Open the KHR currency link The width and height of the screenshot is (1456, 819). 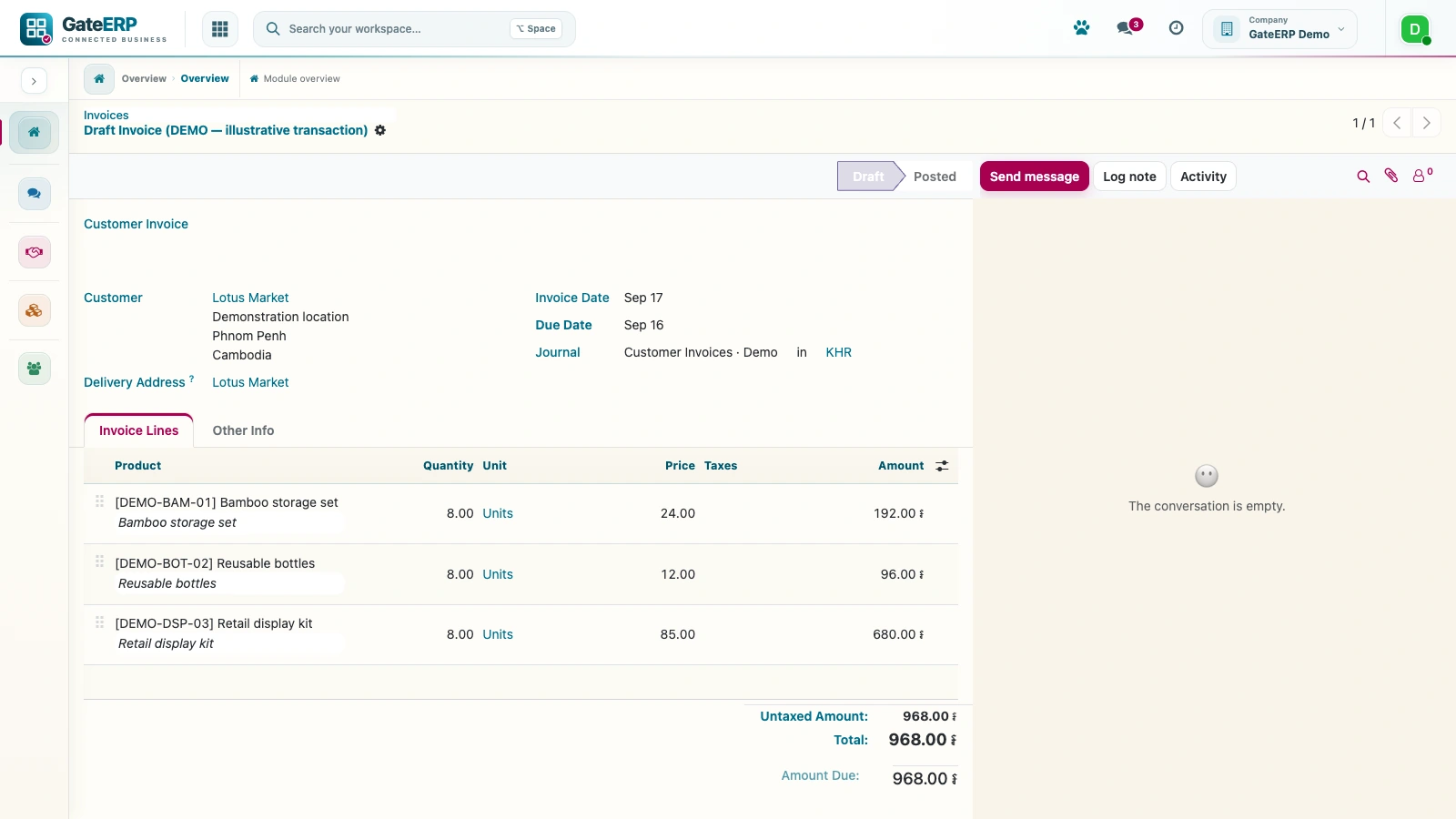[838, 352]
